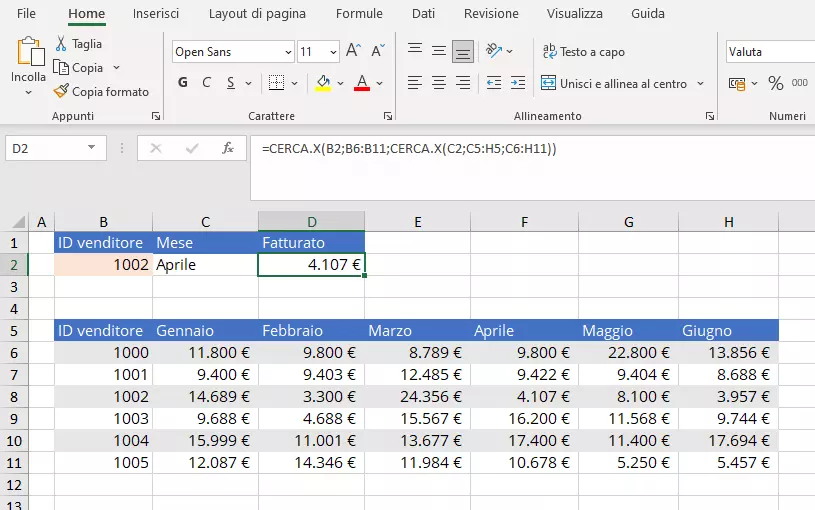
Task: Open the File menu
Action: pos(26,14)
